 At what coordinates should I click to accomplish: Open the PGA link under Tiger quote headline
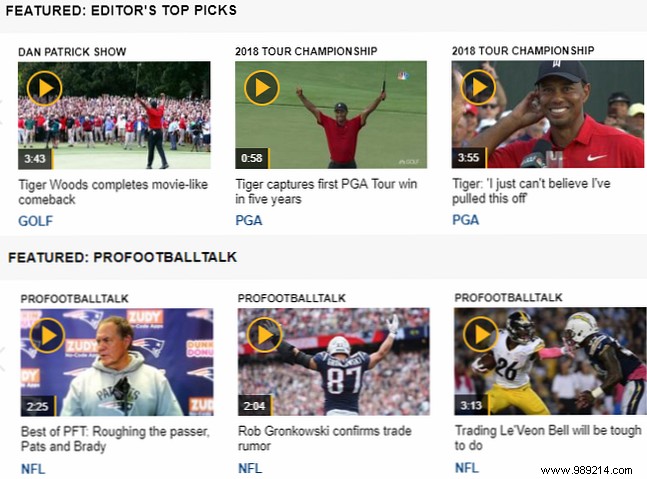pos(465,219)
